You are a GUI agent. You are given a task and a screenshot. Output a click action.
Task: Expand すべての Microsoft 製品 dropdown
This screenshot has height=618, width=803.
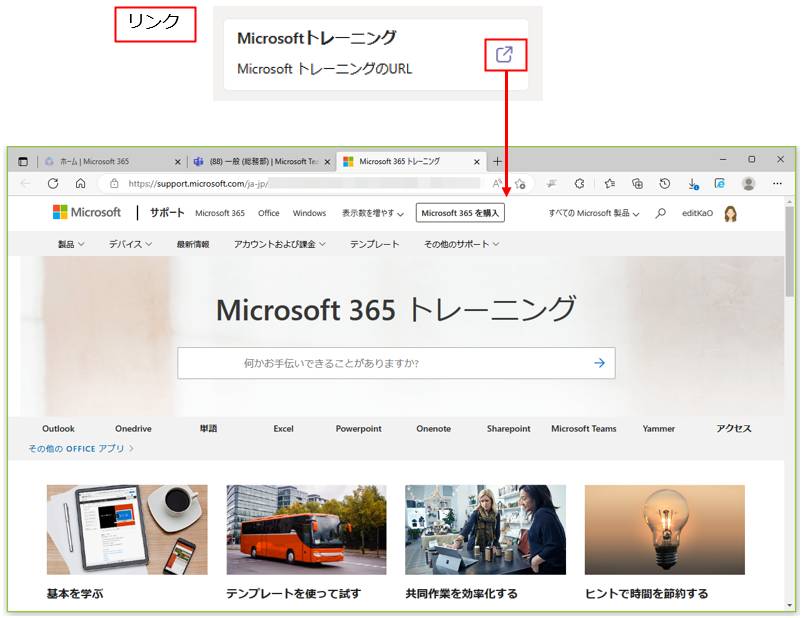(x=594, y=213)
